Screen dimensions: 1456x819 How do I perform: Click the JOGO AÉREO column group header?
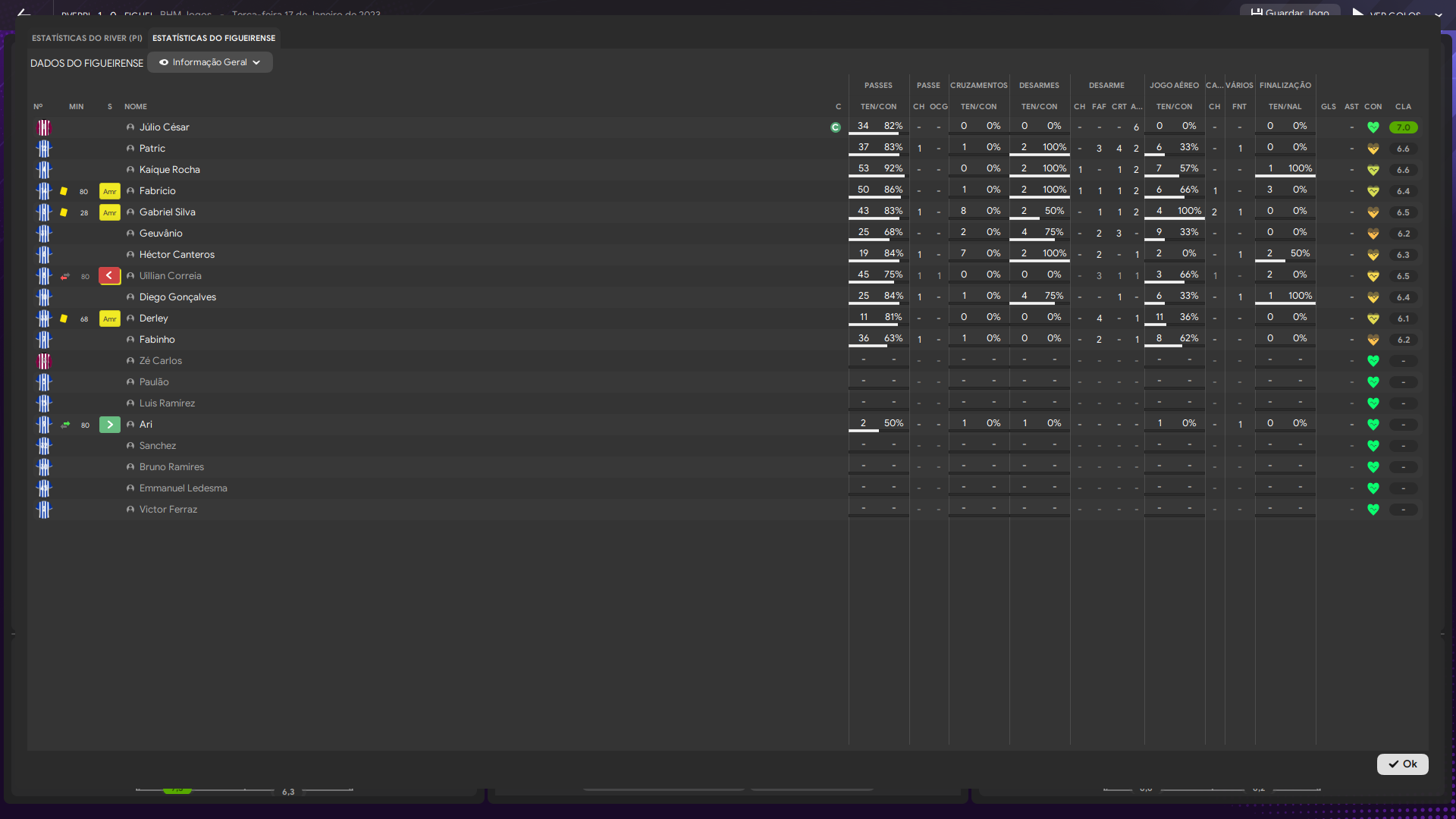pyautogui.click(x=1174, y=86)
